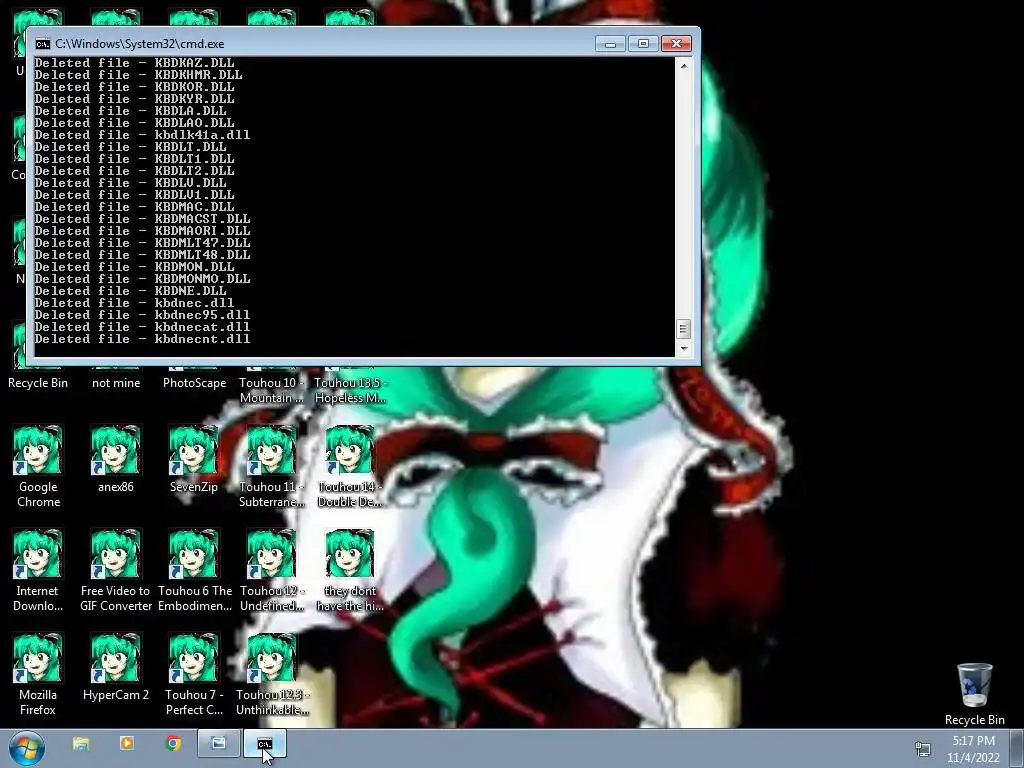The image size is (1024, 768).
Task: Switch to the taskbar window next to cmd
Action: (x=219, y=744)
